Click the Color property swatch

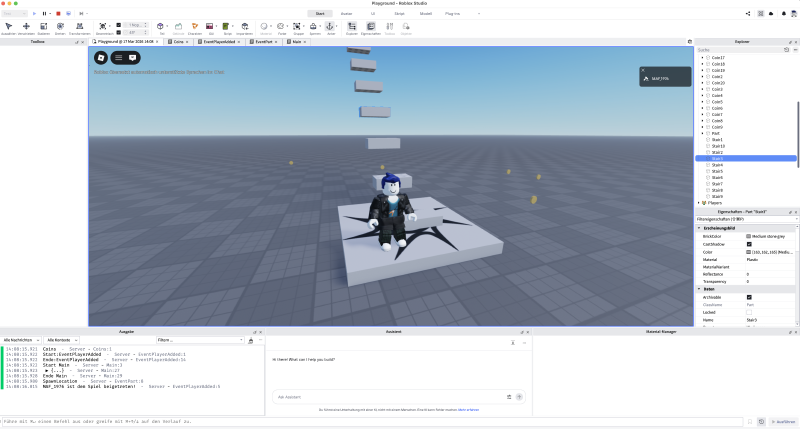coord(748,252)
